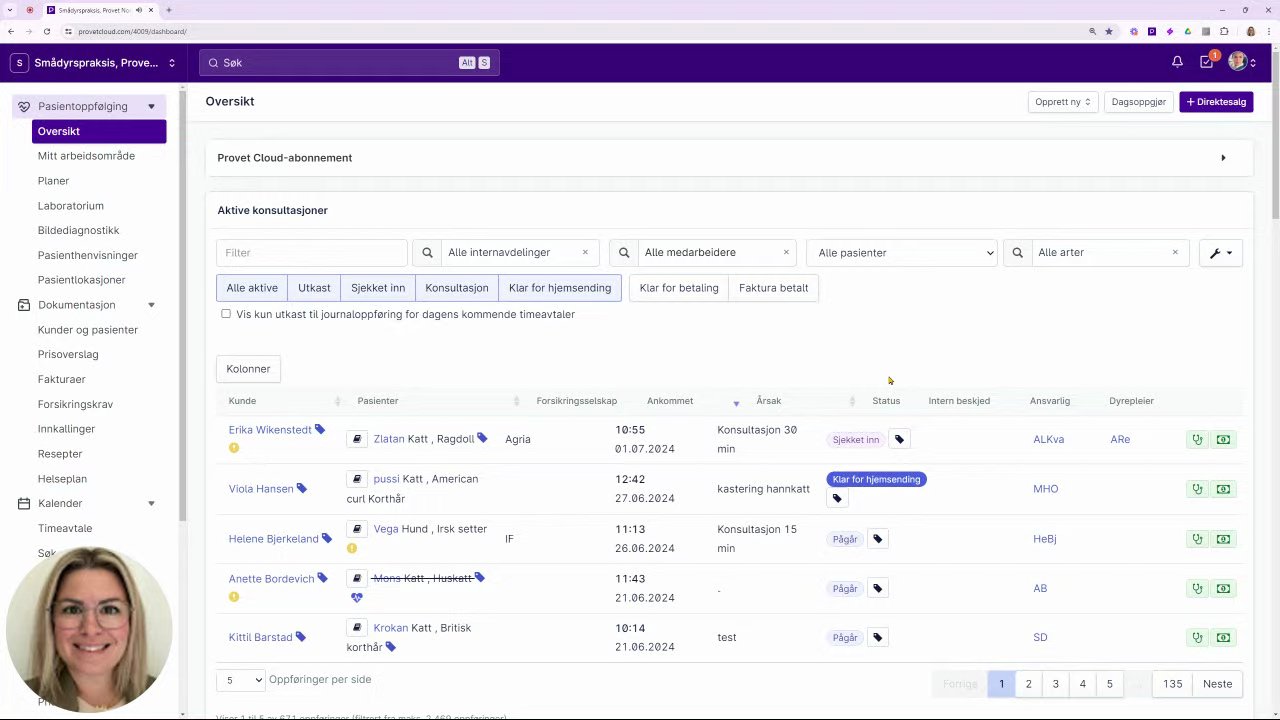Image resolution: width=1280 pixels, height=720 pixels.
Task: Open the payment icon for Viola Hansen
Action: pos(1223,489)
